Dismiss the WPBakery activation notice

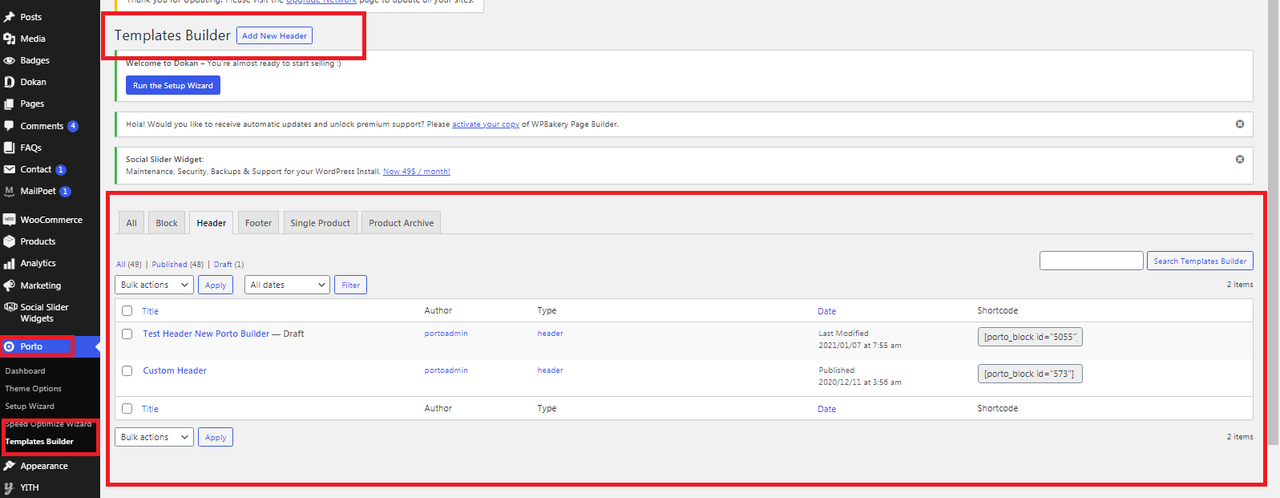[1240, 124]
